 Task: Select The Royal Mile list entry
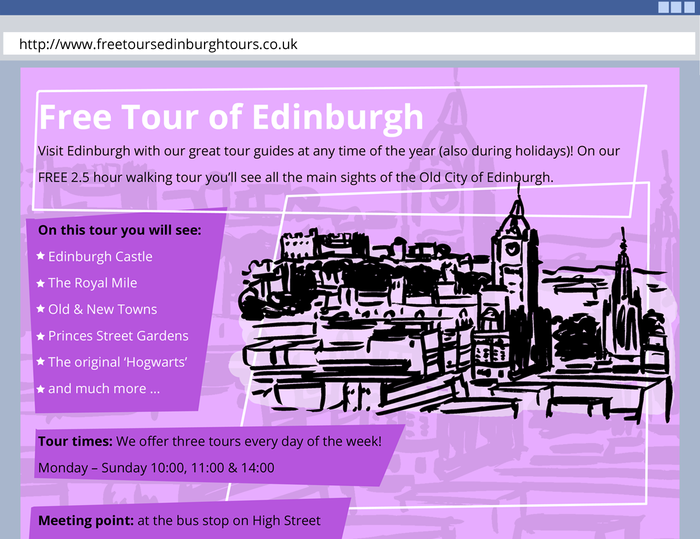tap(92, 283)
